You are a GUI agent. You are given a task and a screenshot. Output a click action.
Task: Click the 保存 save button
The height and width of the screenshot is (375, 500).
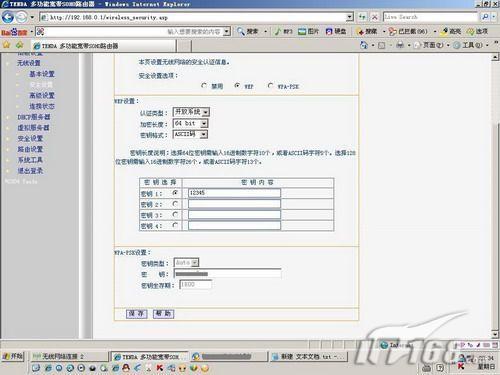[x=136, y=314]
